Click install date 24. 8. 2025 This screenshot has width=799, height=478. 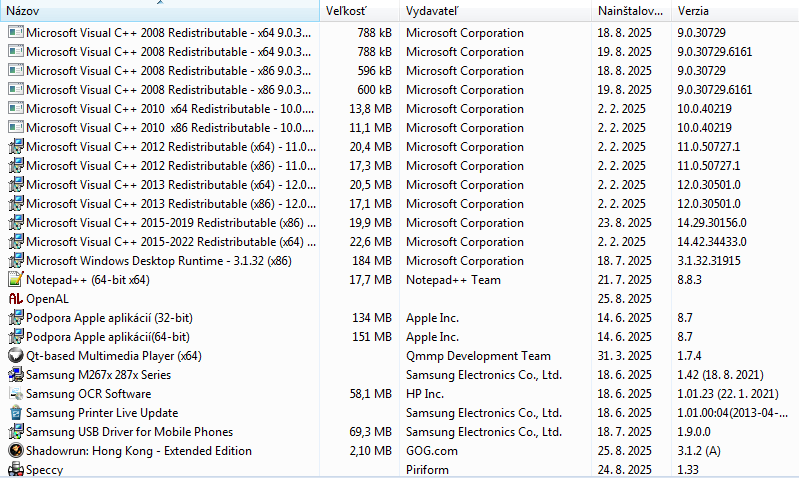pyautogui.click(x=624, y=470)
